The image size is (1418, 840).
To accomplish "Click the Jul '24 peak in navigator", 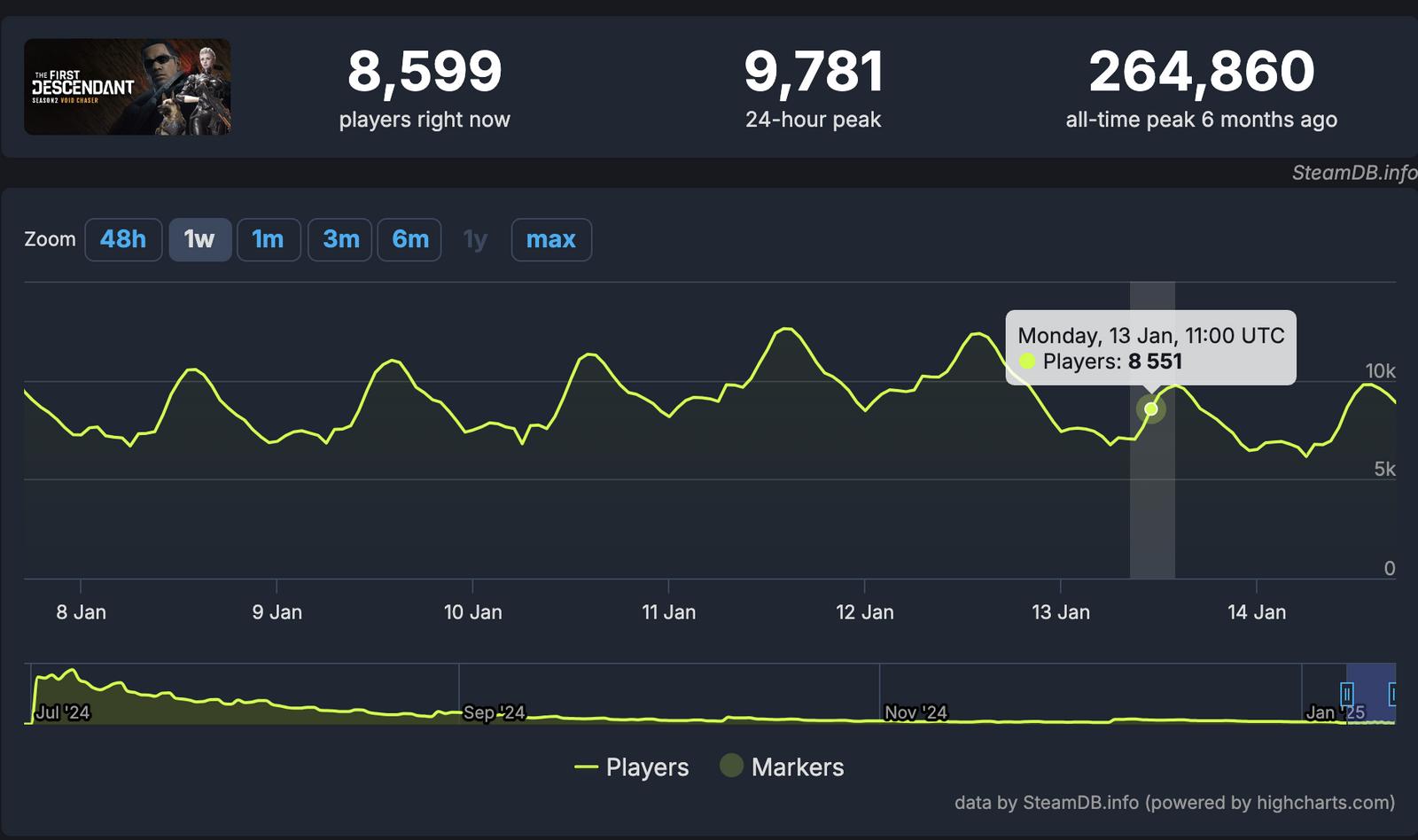I will 71,673.
